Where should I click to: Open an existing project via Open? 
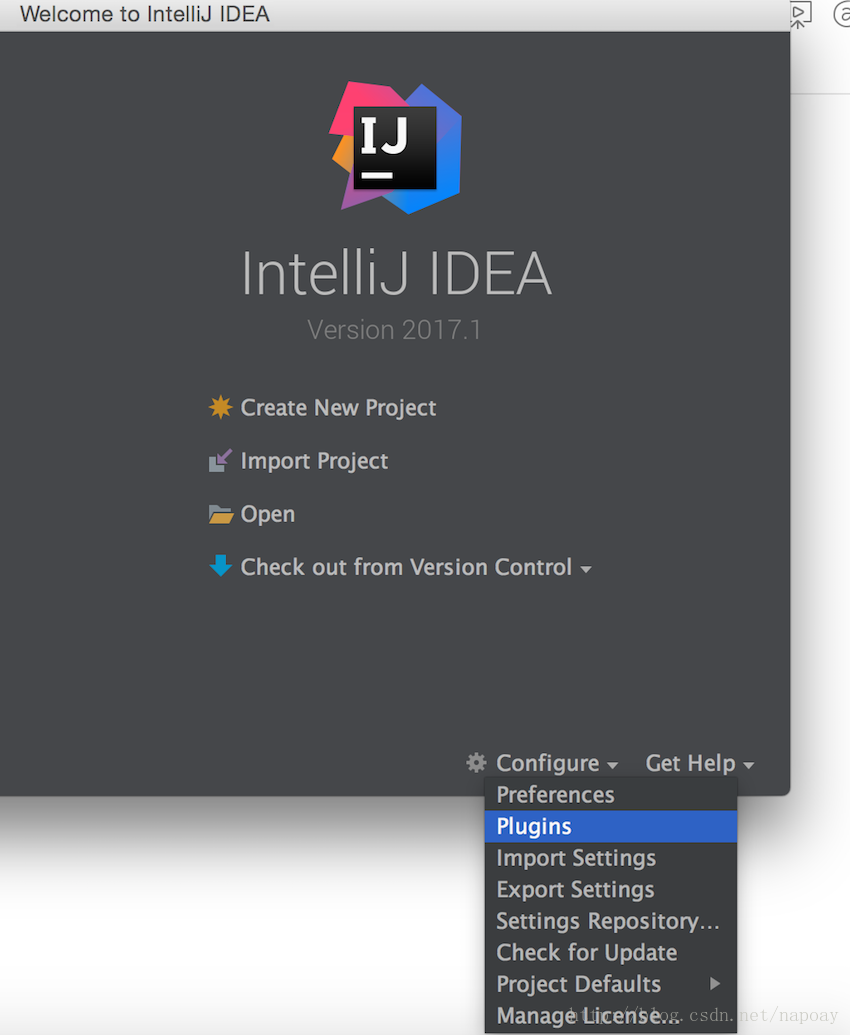click(x=267, y=514)
